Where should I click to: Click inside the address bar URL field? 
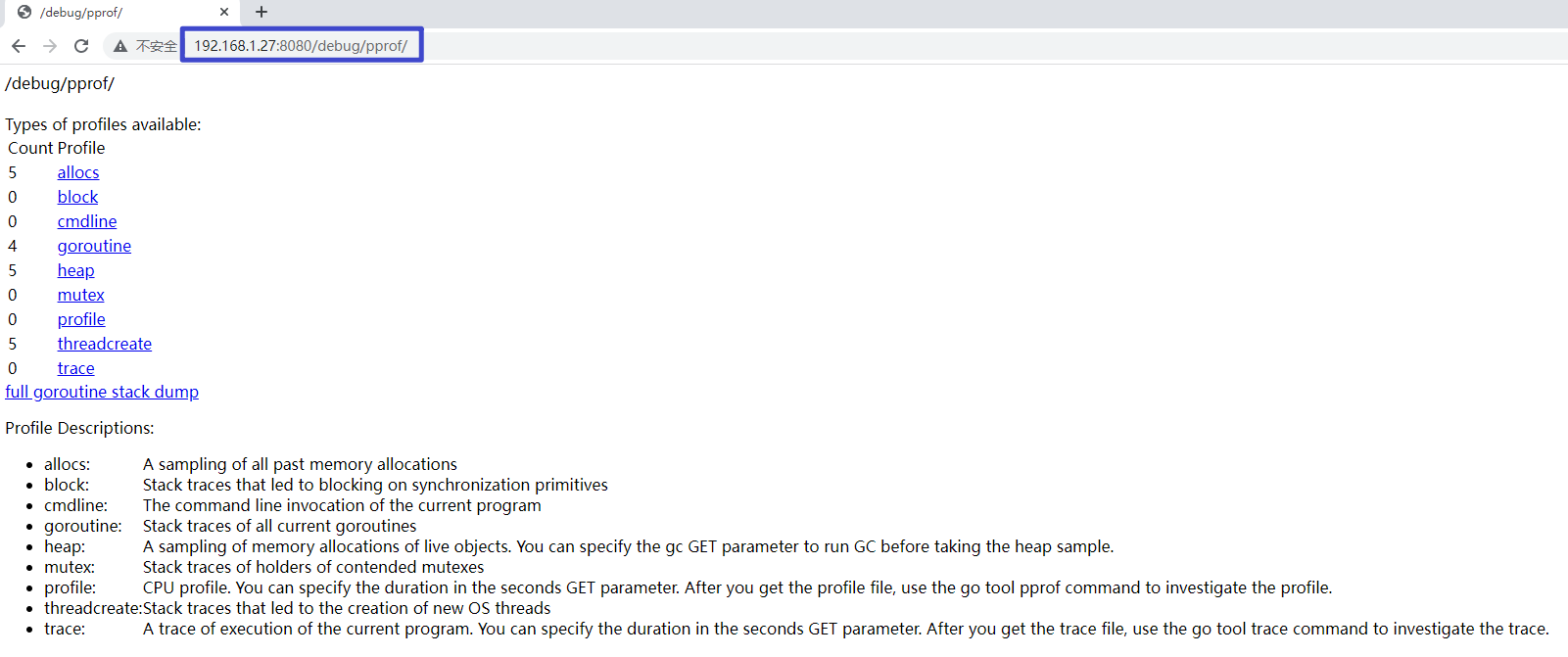click(301, 44)
